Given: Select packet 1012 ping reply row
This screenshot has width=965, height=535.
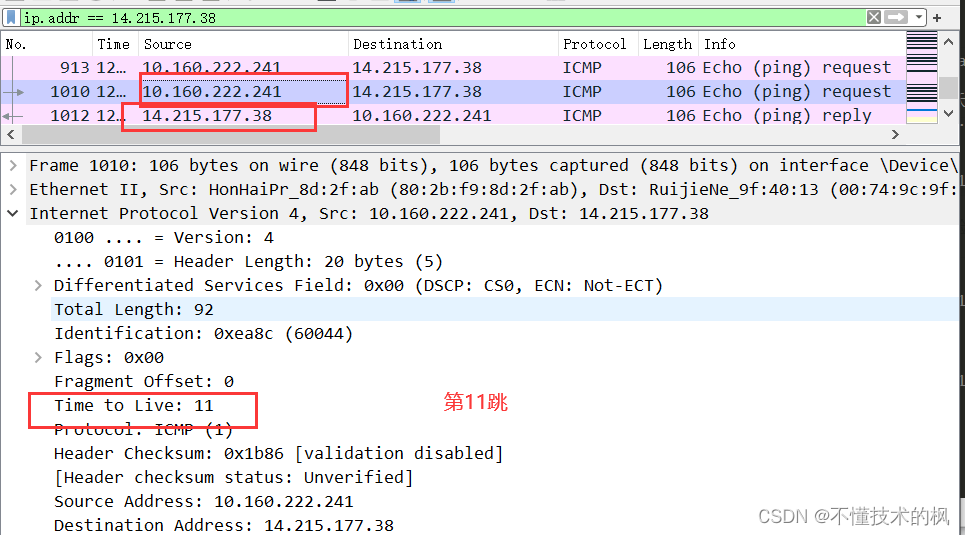Looking at the screenshot, I should click(453, 115).
